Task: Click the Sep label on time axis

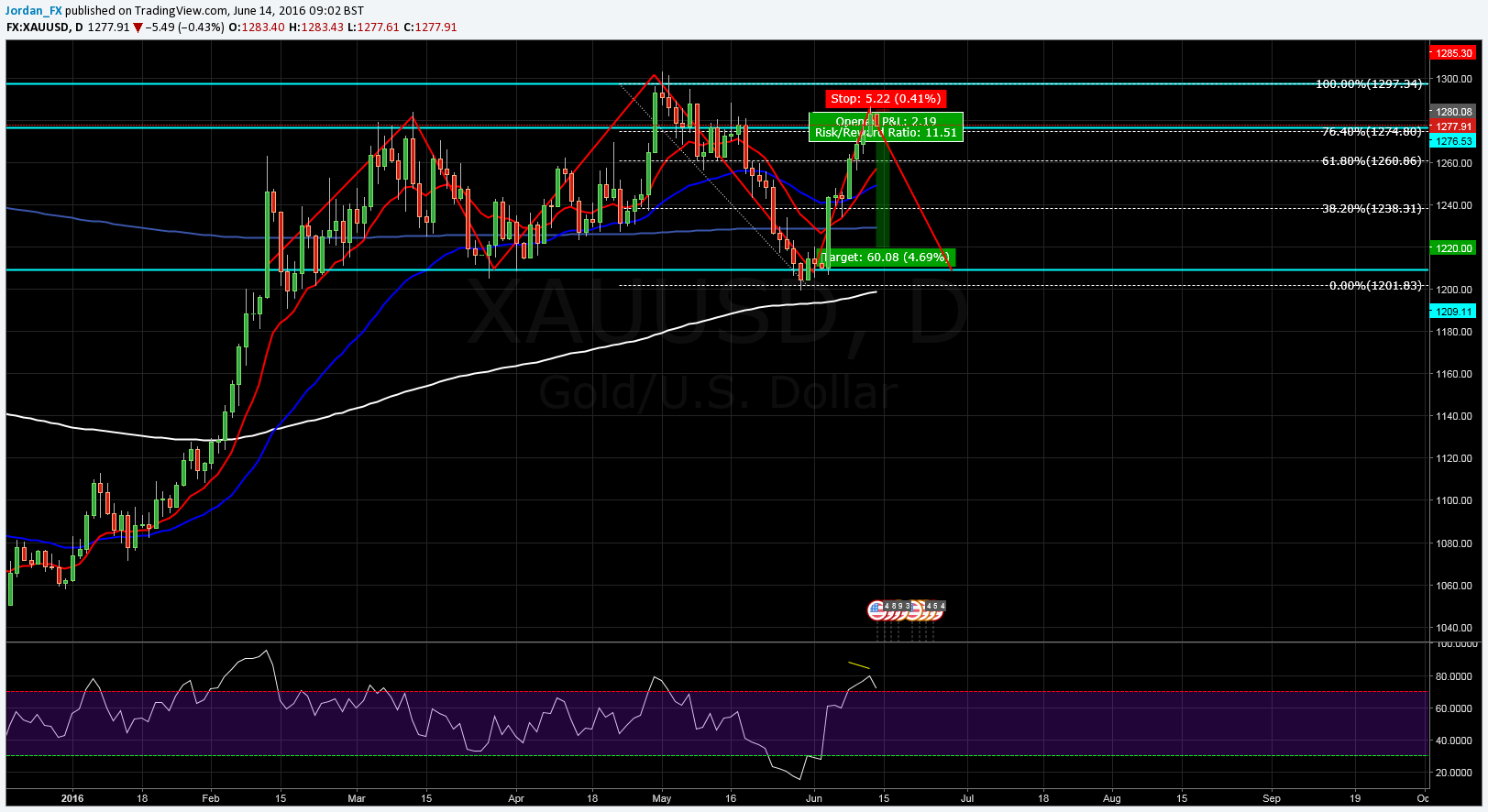Action: point(1272,798)
